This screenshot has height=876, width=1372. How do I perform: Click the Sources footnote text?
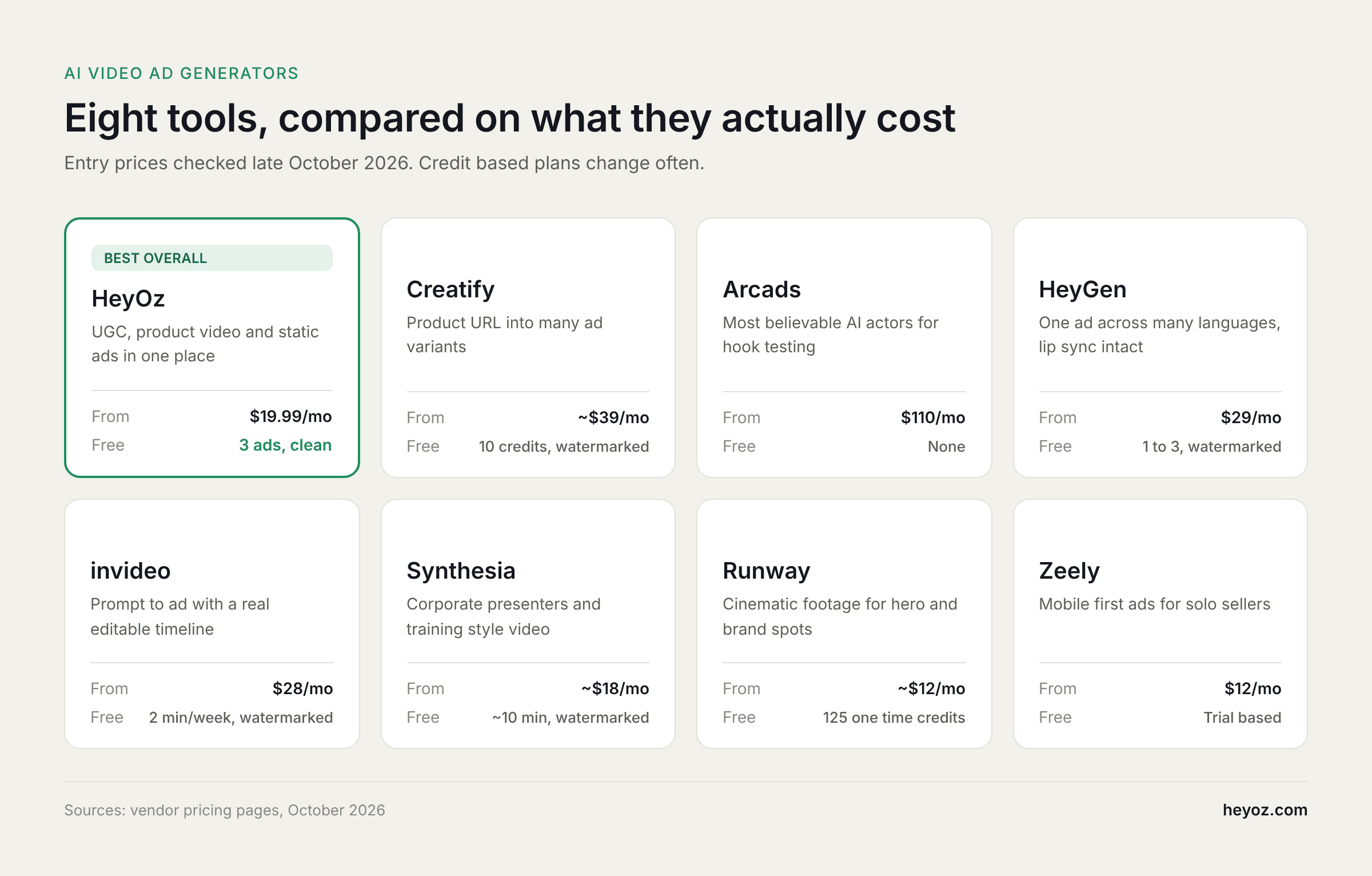224,810
